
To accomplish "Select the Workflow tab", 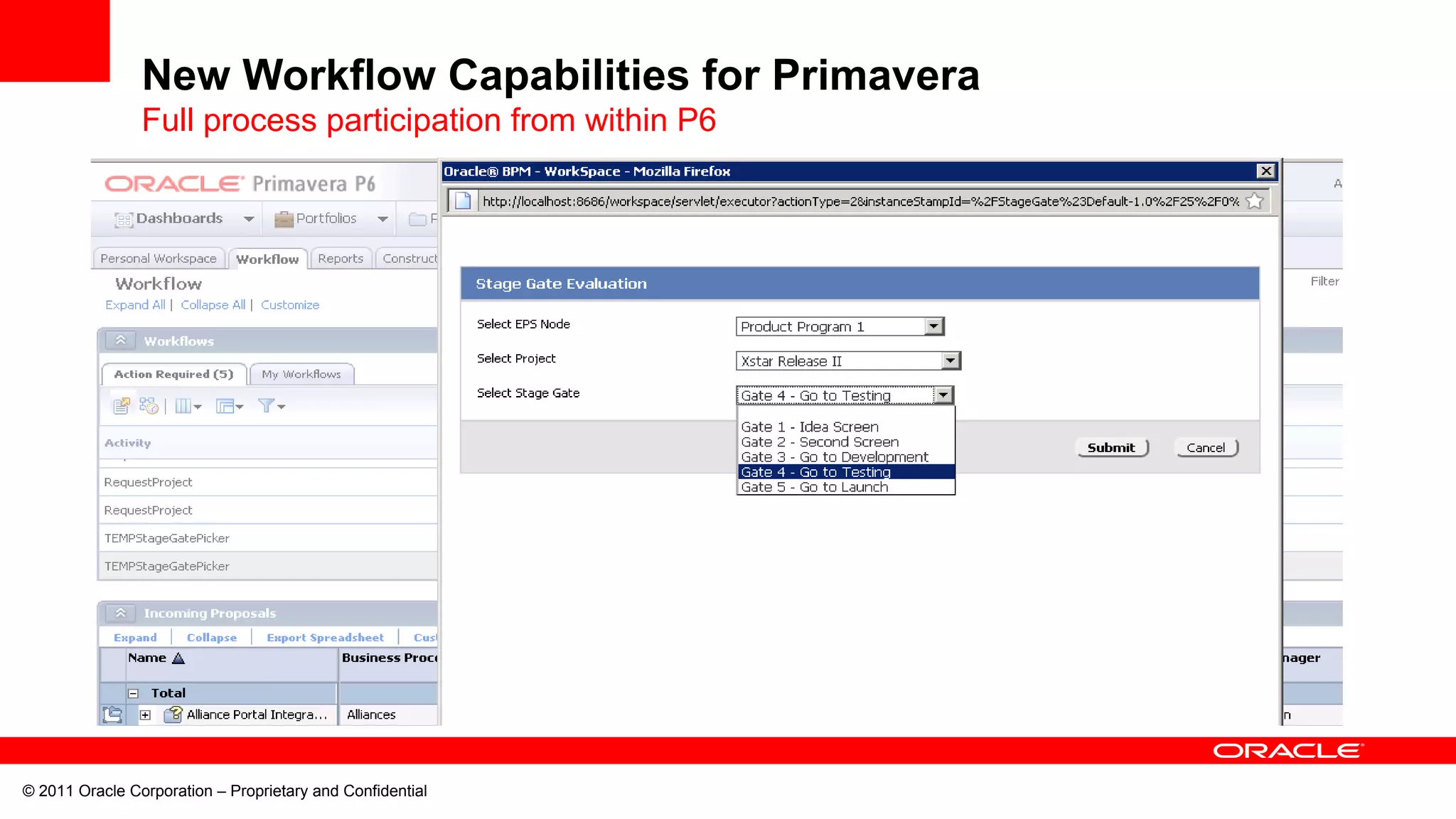I will [267, 259].
